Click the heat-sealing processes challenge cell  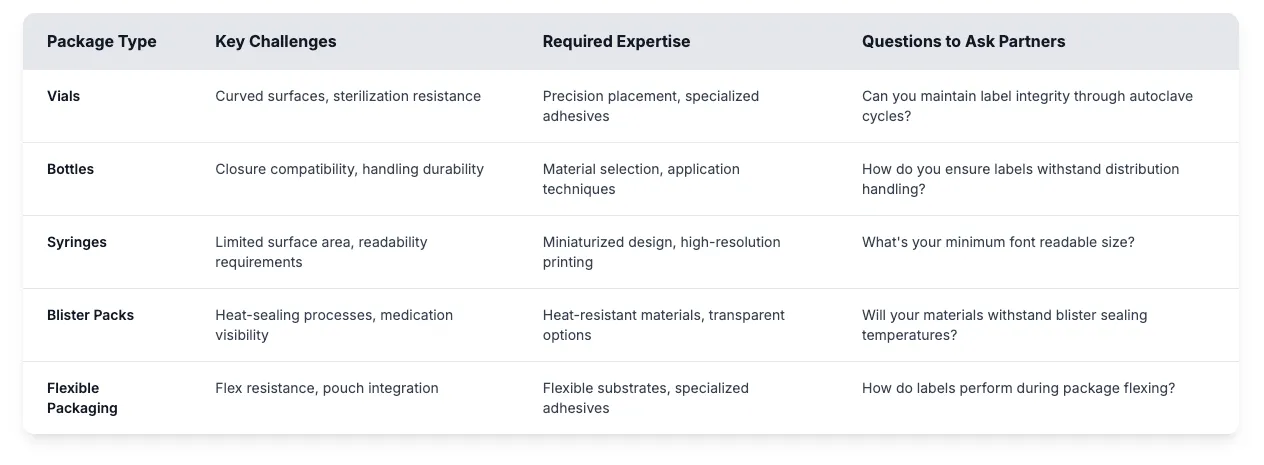pos(334,325)
